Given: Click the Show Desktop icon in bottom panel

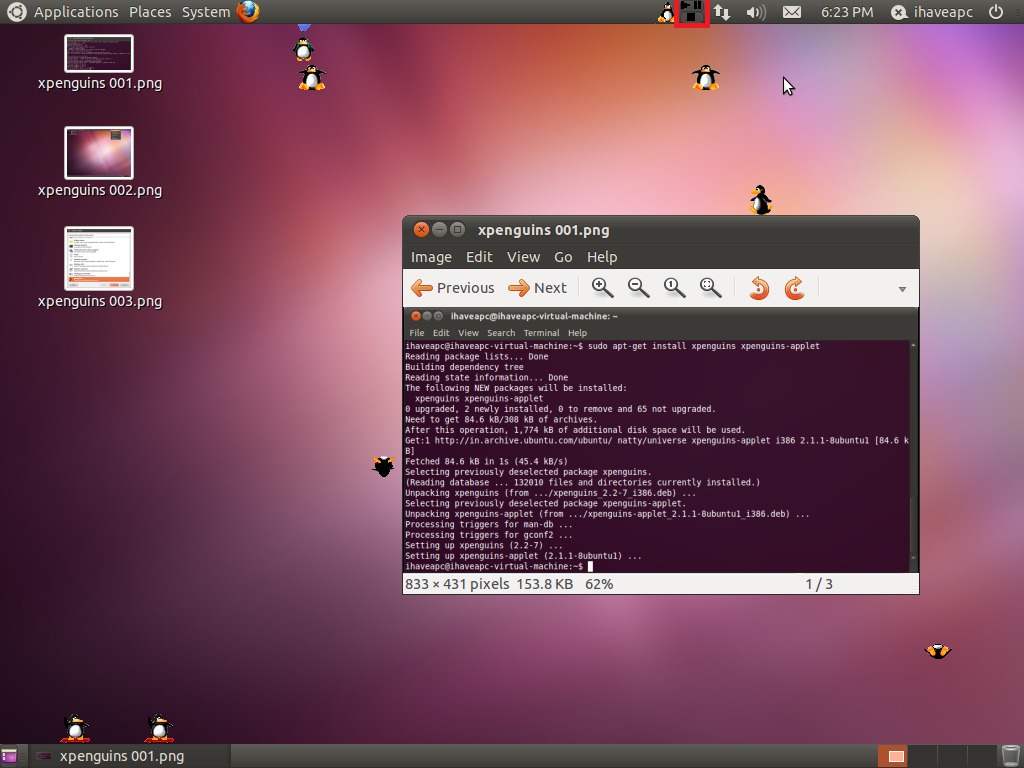Looking at the screenshot, I should (x=9, y=756).
